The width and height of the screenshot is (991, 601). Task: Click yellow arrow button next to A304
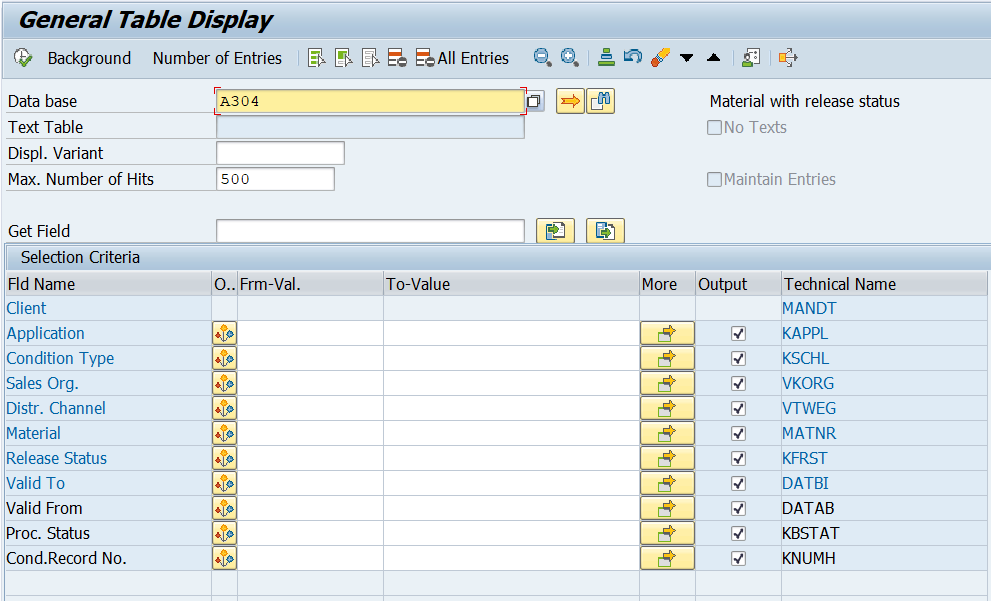tap(570, 101)
